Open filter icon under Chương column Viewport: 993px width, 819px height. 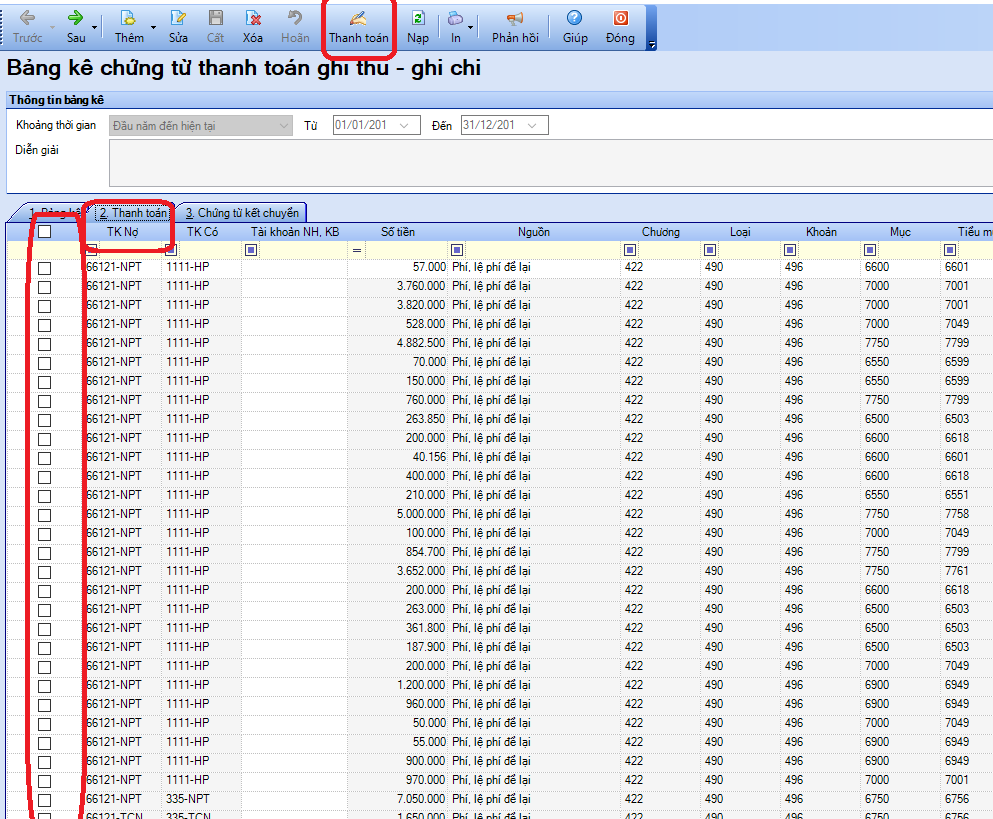(x=629, y=250)
